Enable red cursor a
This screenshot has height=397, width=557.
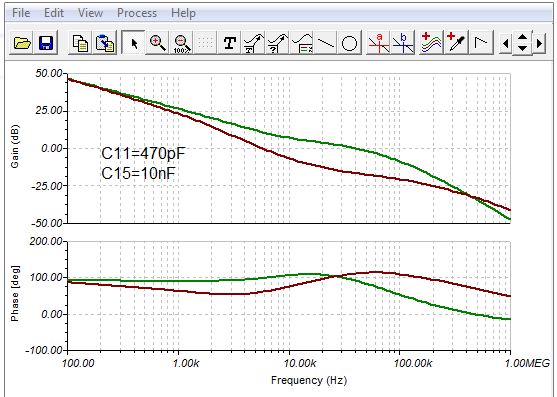378,43
